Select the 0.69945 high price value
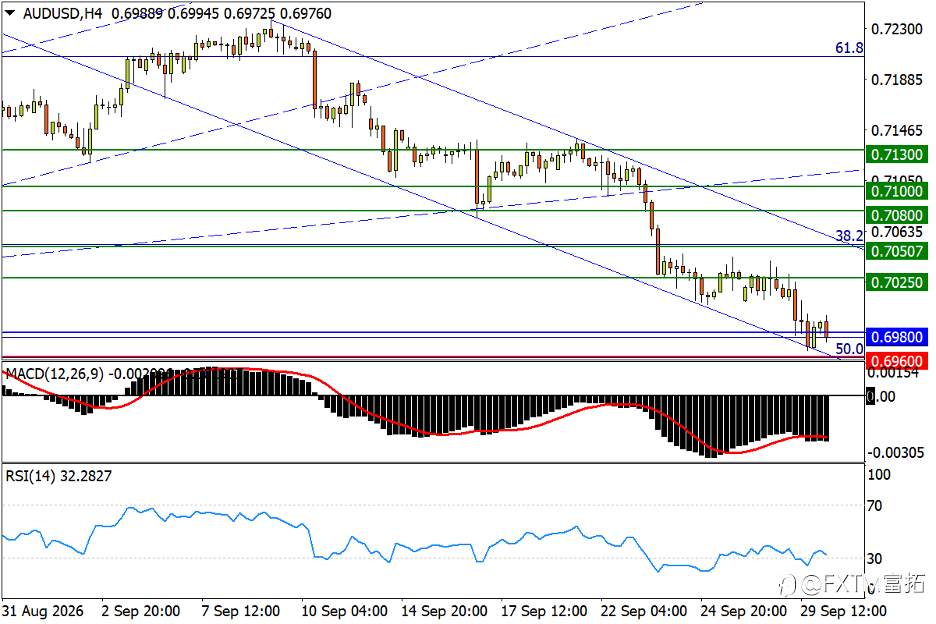936x624 pixels. pos(193,14)
